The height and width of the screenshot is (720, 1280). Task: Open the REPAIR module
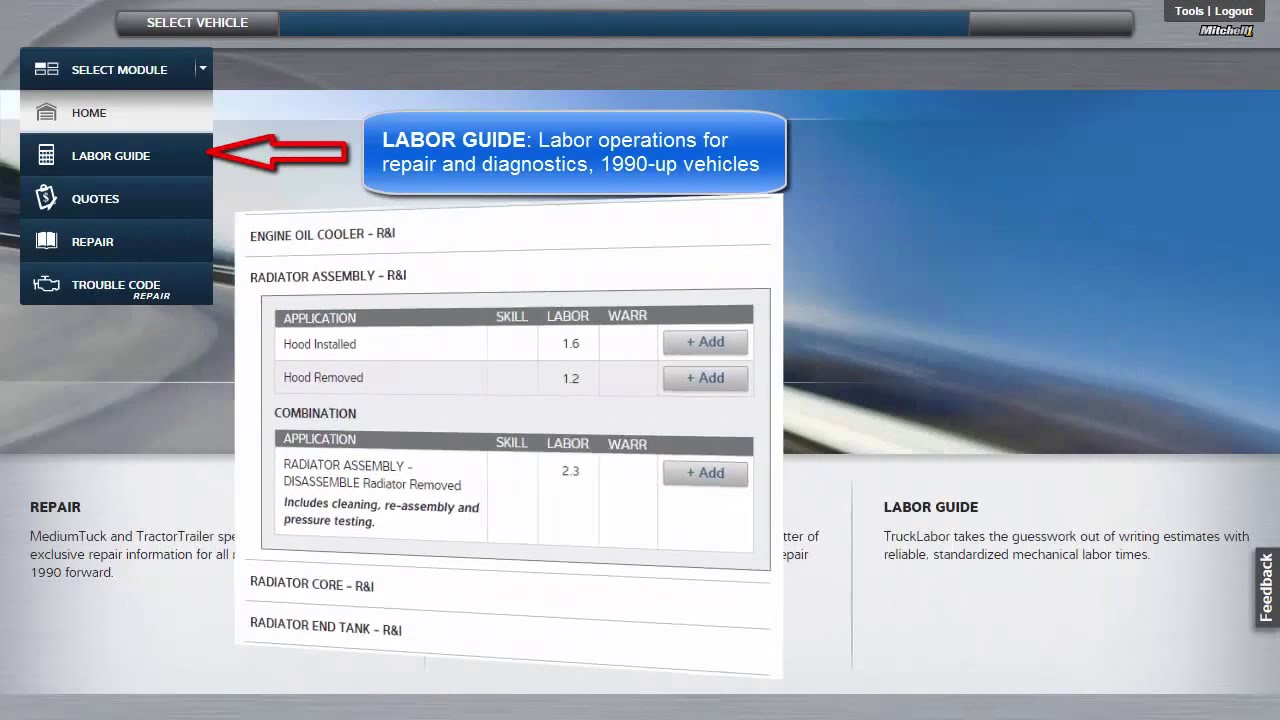pyautogui.click(x=116, y=241)
